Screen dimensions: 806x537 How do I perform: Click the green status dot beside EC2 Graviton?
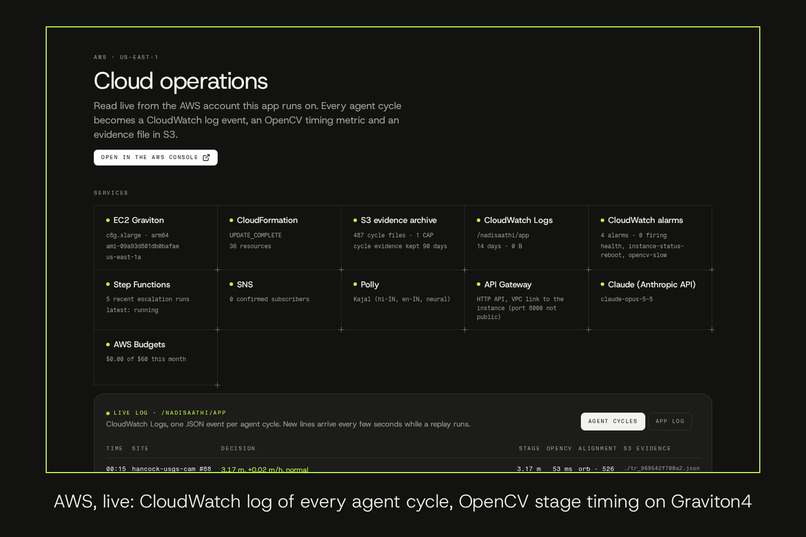click(x=108, y=220)
